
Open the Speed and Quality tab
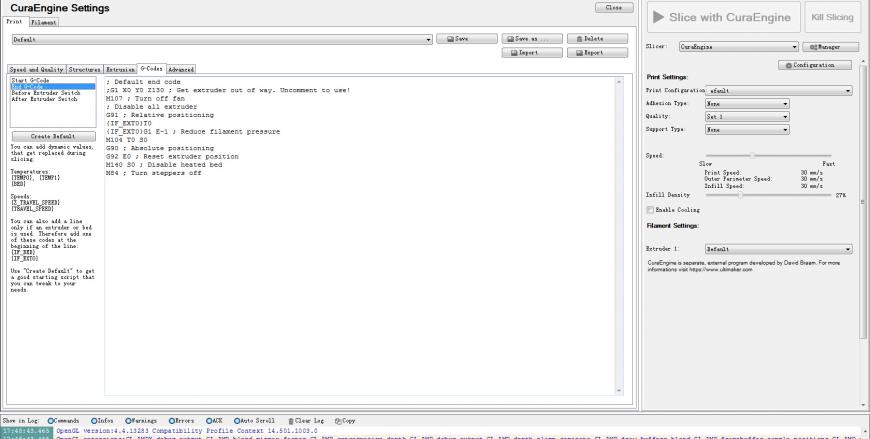pos(37,69)
